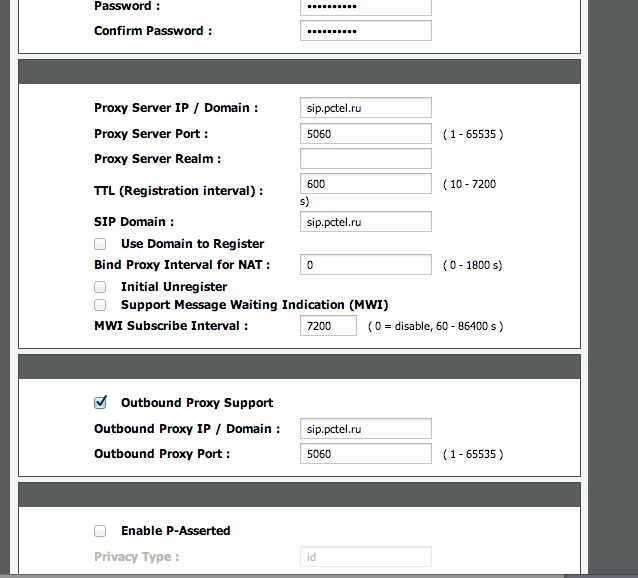Viewport: 638px width, 578px height.
Task: Click the greyed-out Privacy Type field
Action: (365, 557)
